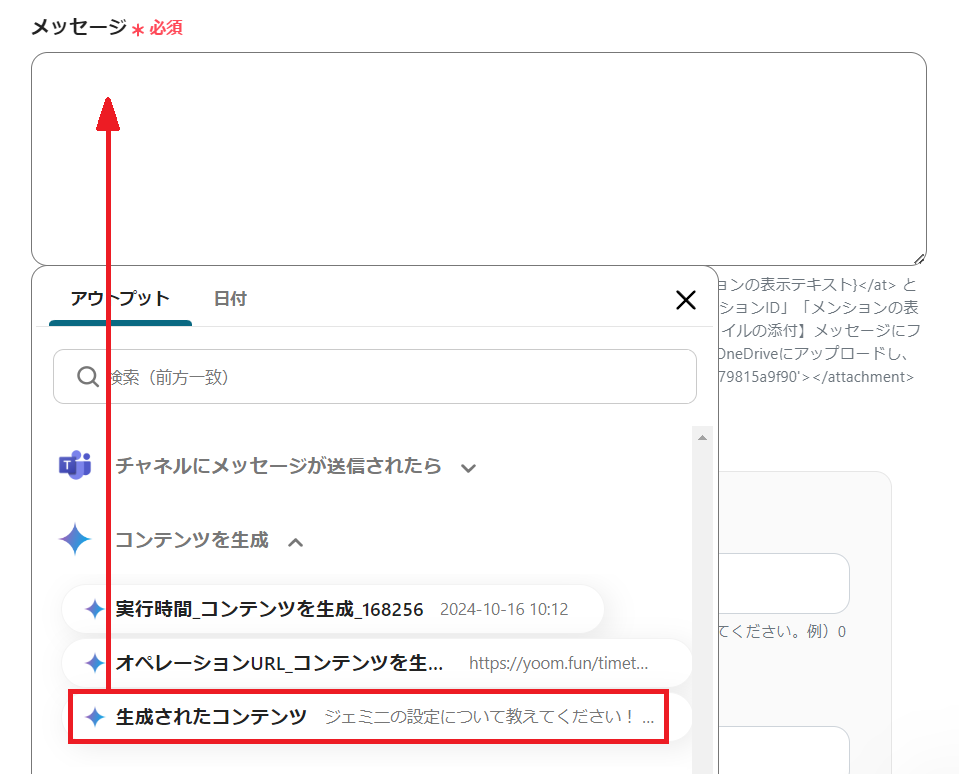Screen dimensions: 959x774
Task: Click sparkle icon beside 実行時間_コンテンツを生成
Action: (94, 609)
